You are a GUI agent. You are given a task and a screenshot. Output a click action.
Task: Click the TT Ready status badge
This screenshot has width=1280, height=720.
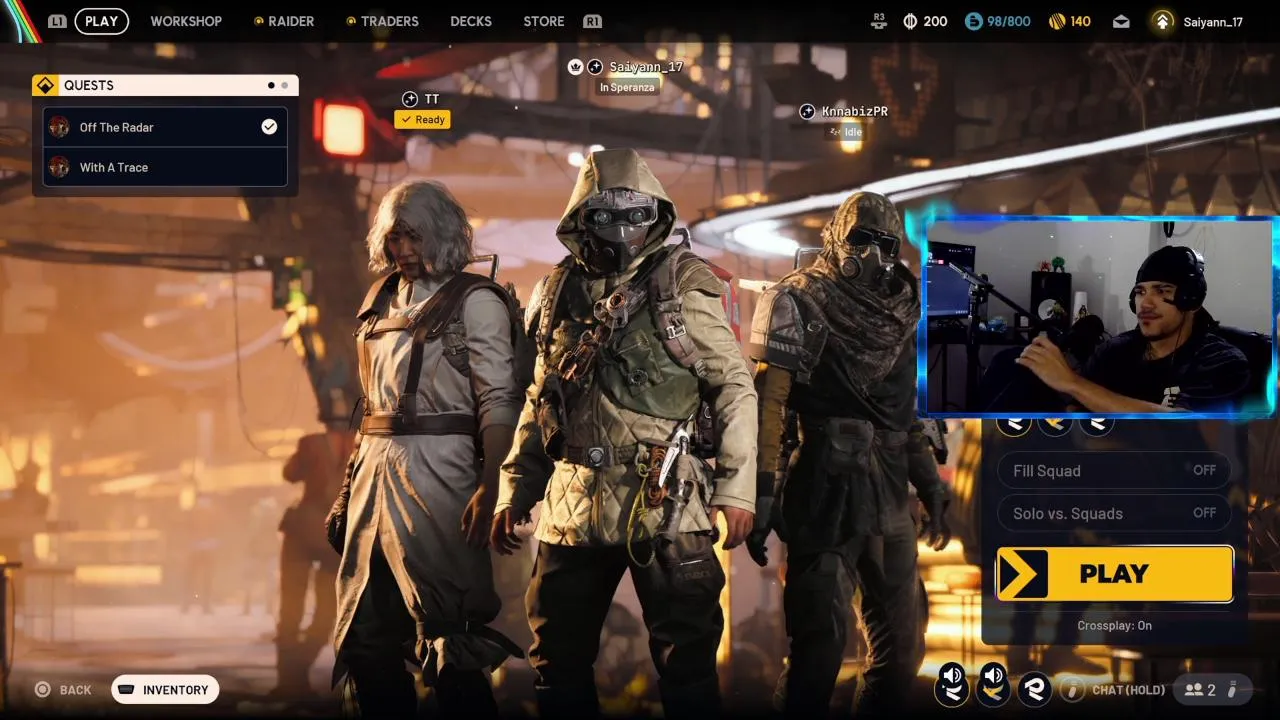[422, 120]
